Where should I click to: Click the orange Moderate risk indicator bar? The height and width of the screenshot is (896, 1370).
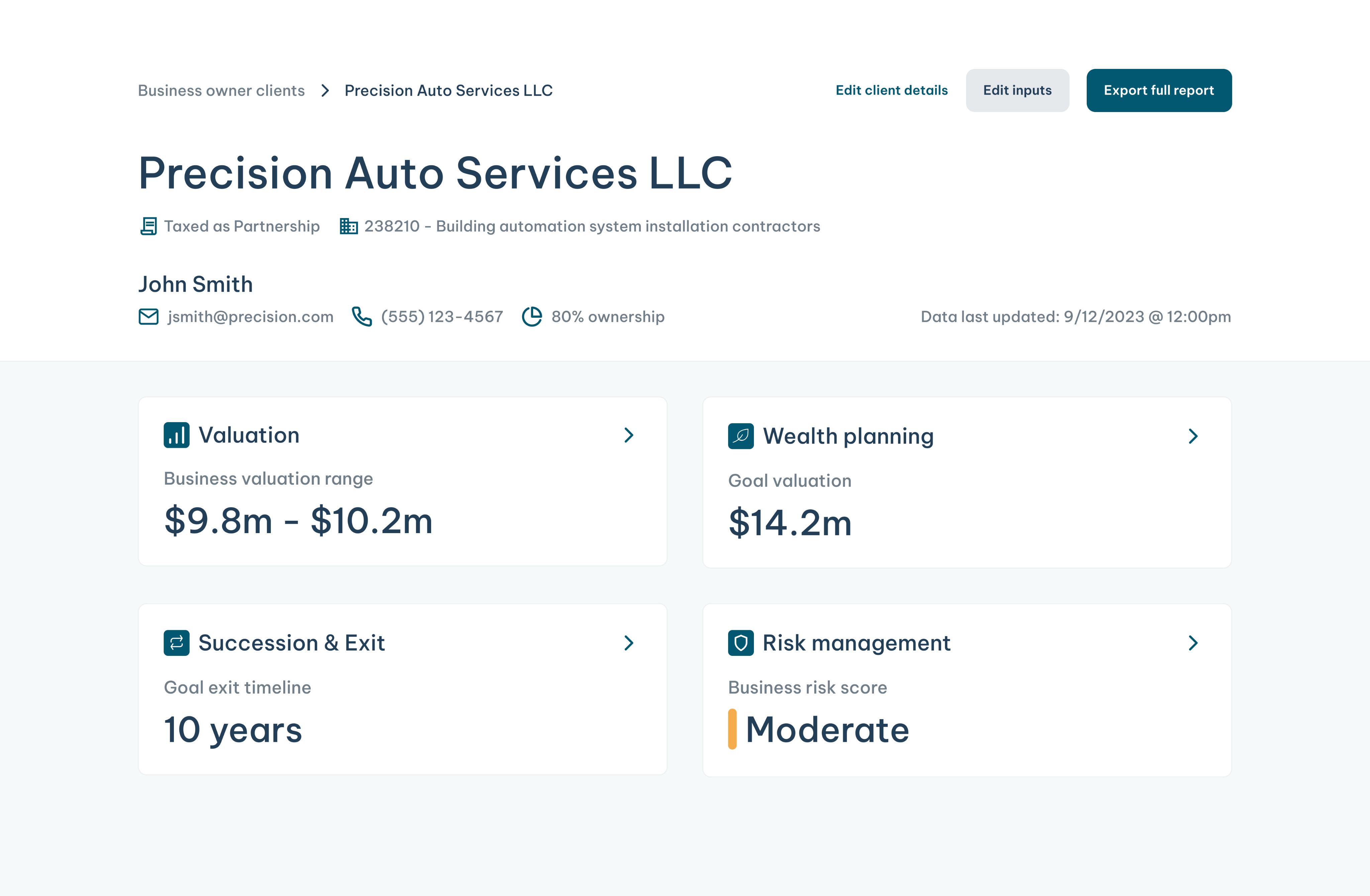pos(732,729)
